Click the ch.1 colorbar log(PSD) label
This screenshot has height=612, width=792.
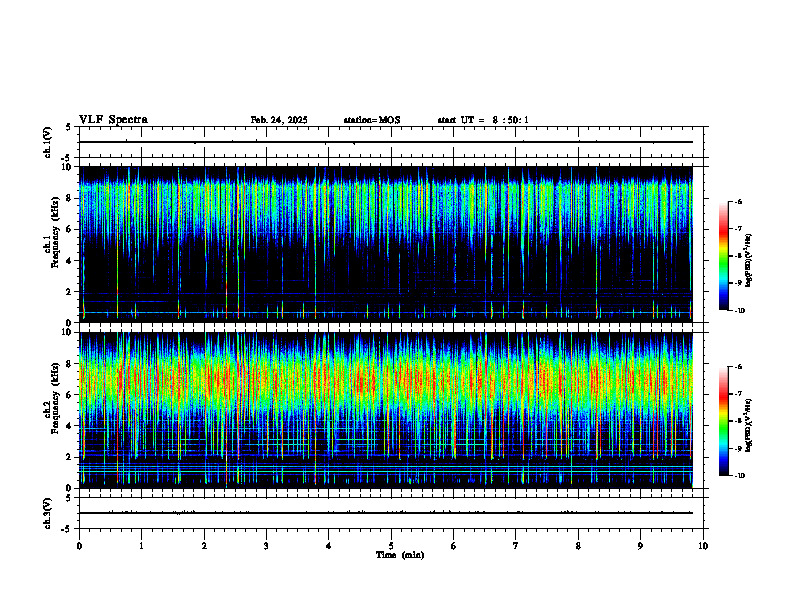click(x=749, y=260)
